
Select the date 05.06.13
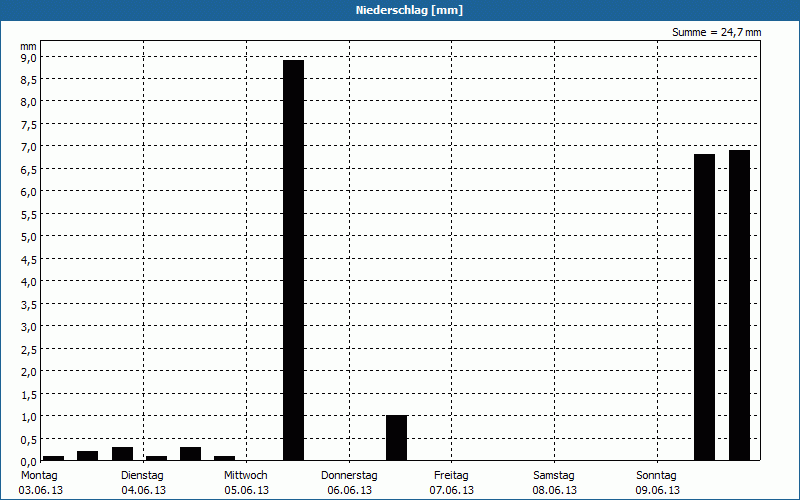click(x=246, y=490)
